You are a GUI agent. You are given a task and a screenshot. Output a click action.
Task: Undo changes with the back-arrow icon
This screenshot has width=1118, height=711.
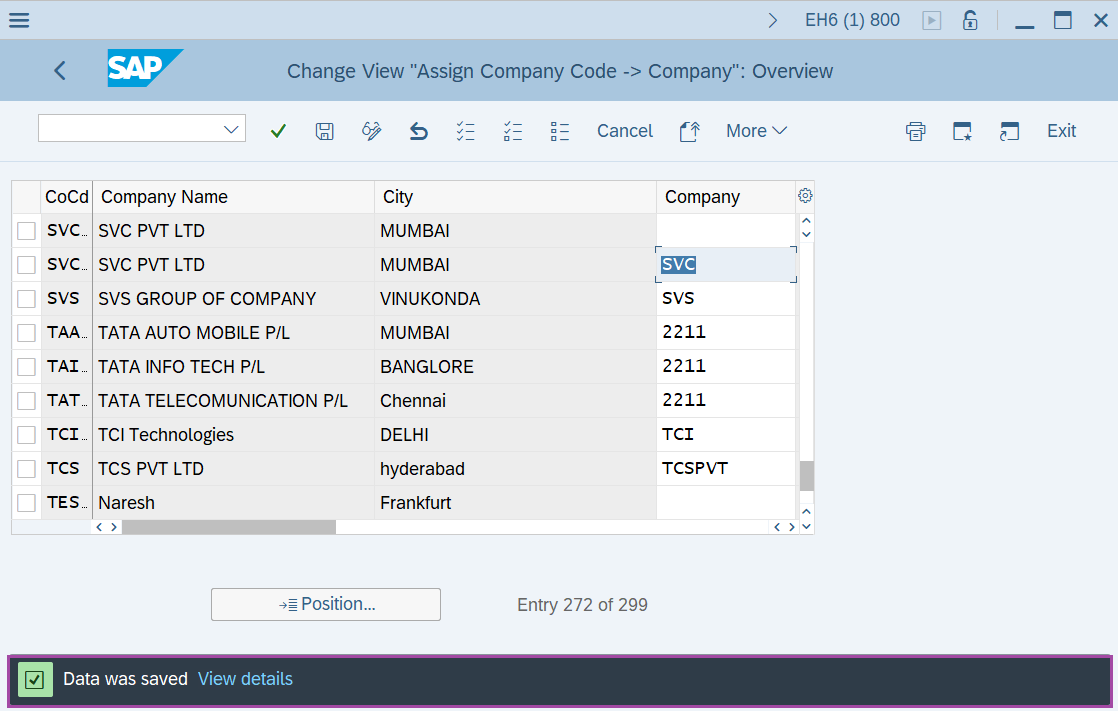[418, 130]
